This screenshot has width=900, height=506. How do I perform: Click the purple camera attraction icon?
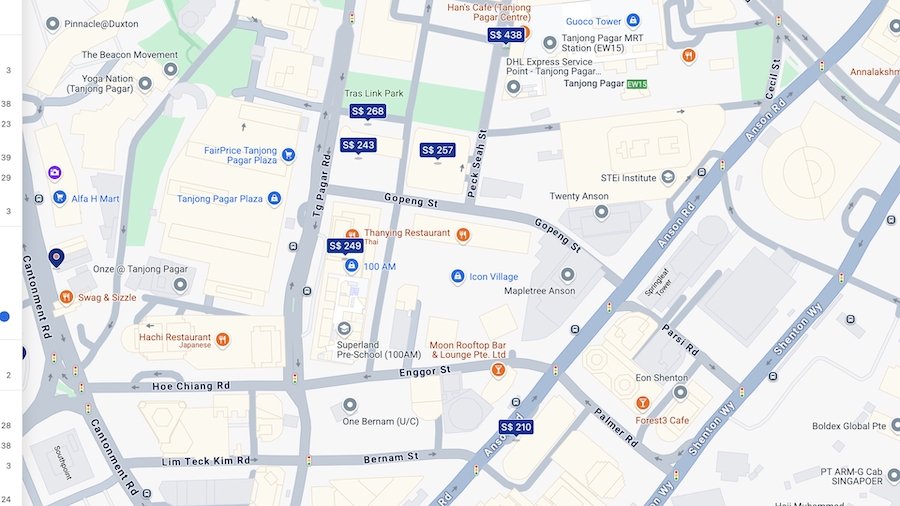point(55,172)
